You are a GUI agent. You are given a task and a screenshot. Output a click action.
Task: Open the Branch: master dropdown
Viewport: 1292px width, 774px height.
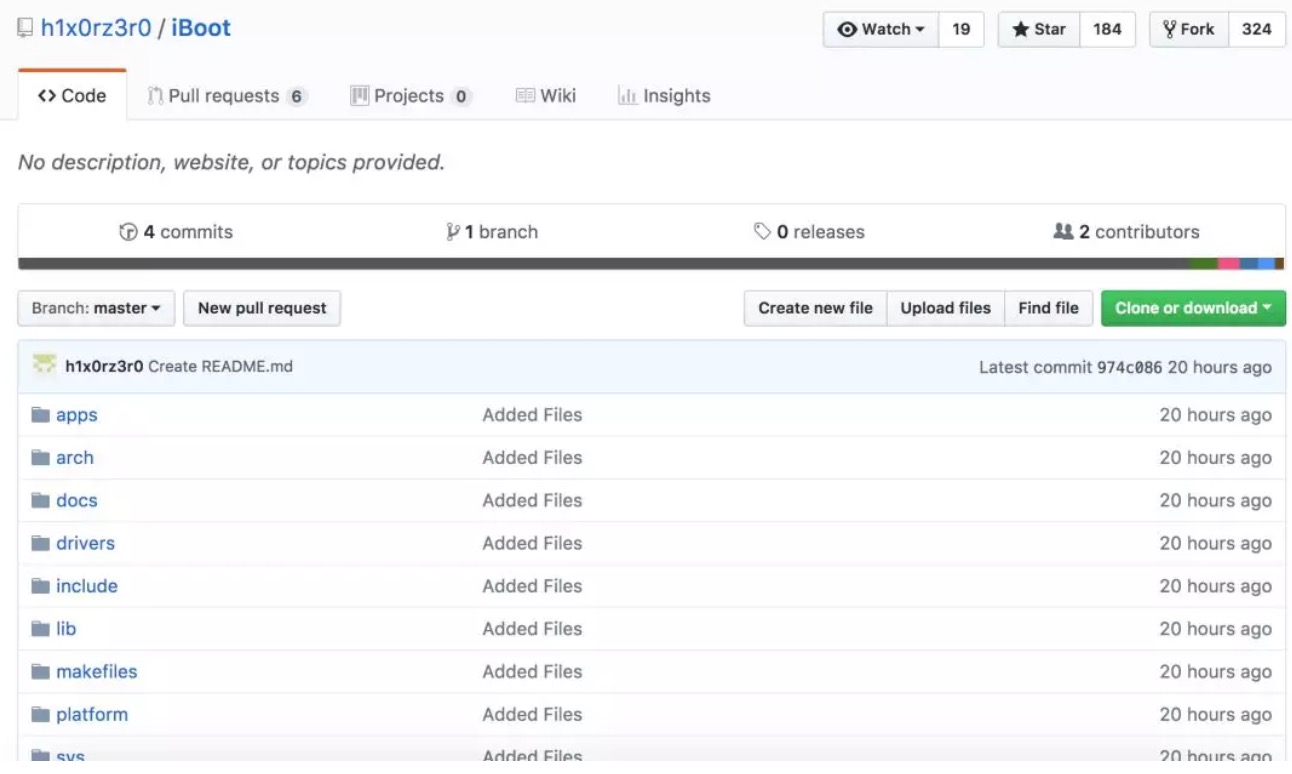[96, 308]
